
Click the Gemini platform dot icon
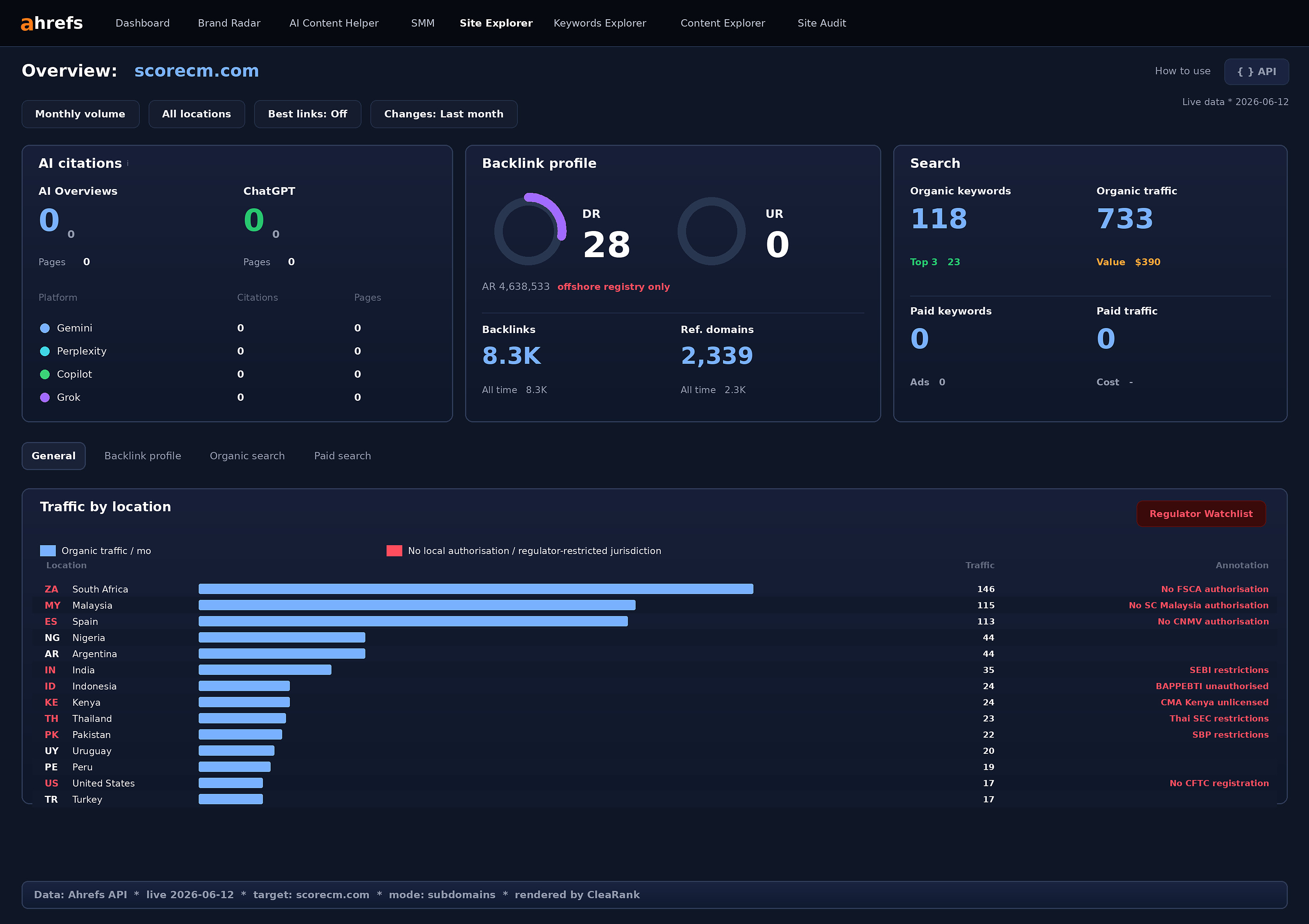(45, 328)
